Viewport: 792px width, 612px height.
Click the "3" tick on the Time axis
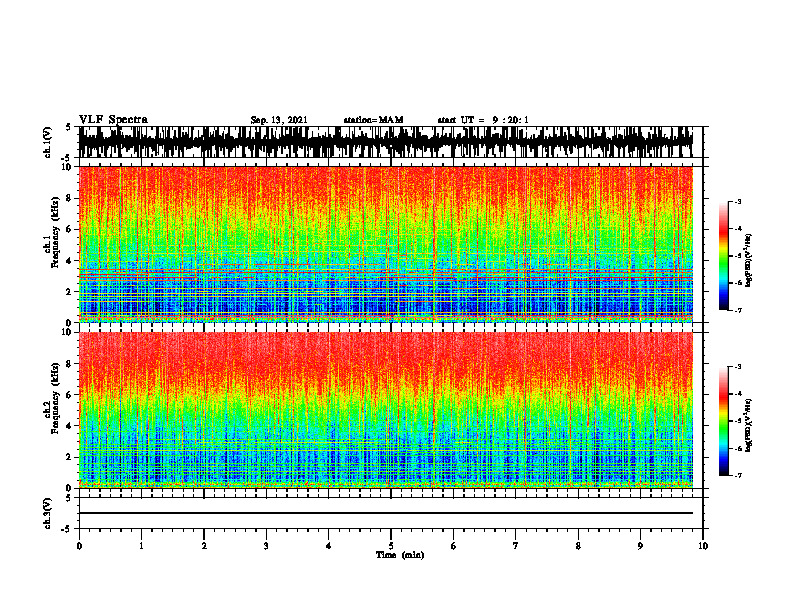click(x=266, y=546)
